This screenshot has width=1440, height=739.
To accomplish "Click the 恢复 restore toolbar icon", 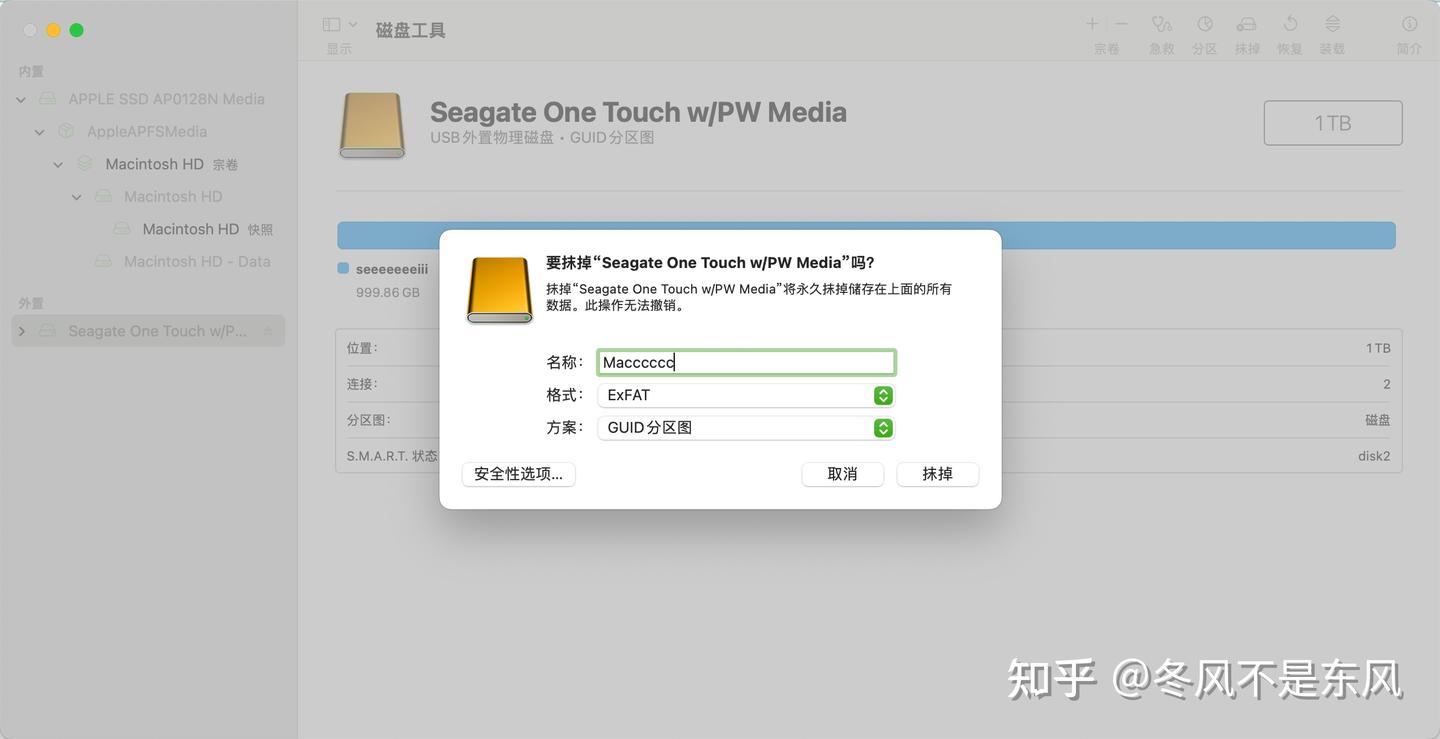I will (x=1290, y=24).
